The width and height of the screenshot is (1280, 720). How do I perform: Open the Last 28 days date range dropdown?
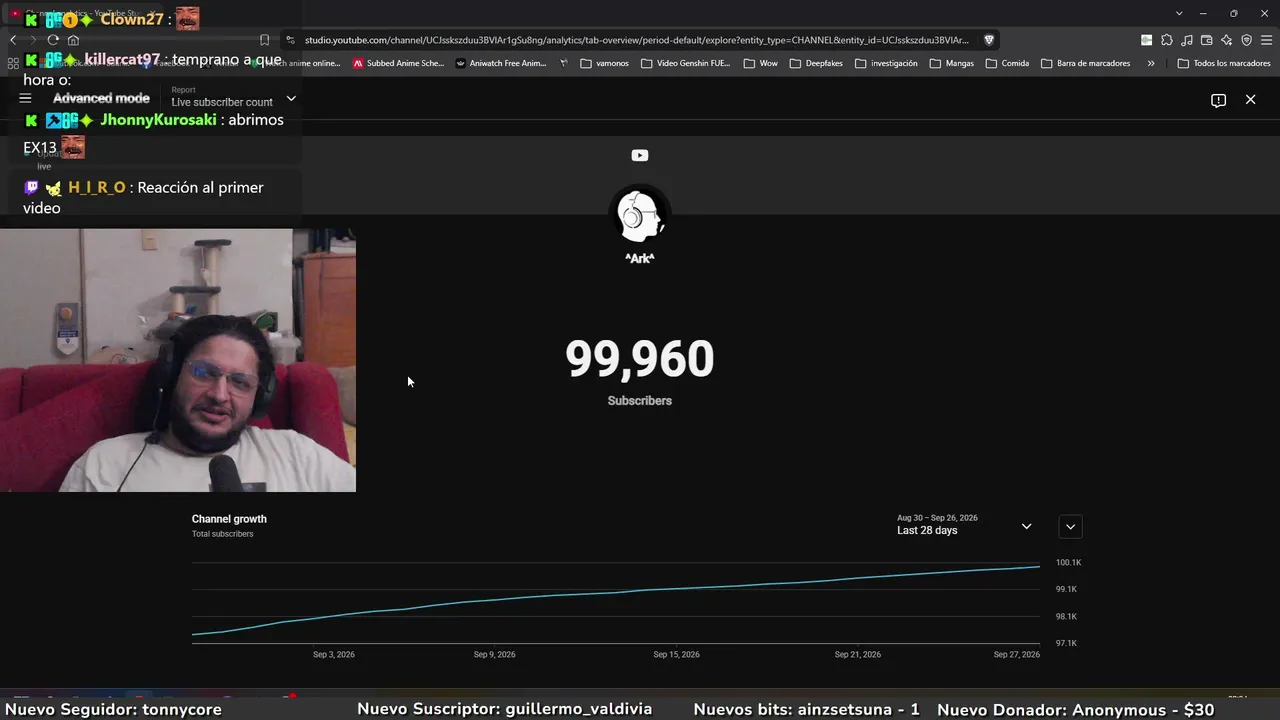[964, 525]
